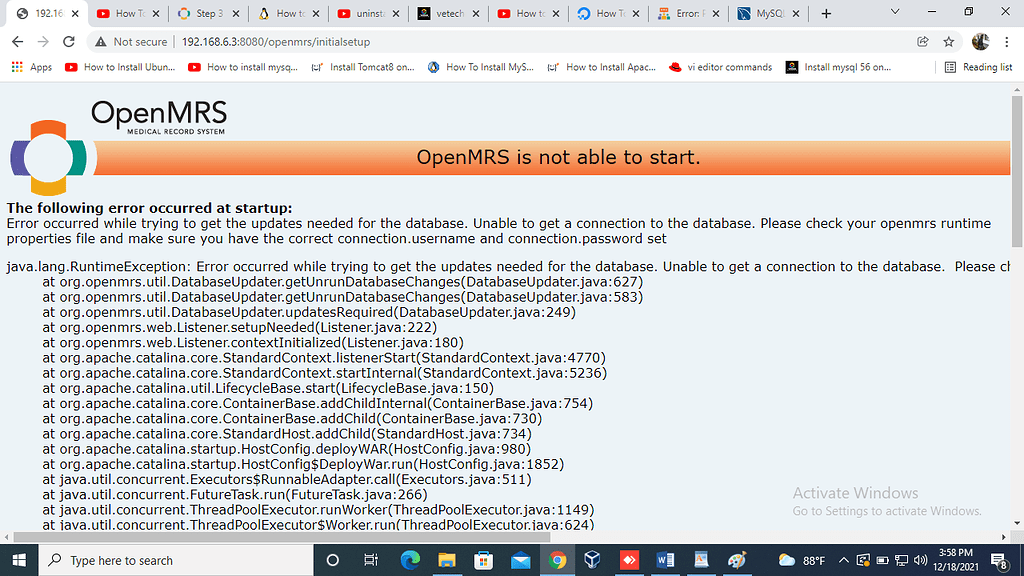The width and height of the screenshot is (1024, 576).
Task: Reload the current page
Action: tap(68, 44)
